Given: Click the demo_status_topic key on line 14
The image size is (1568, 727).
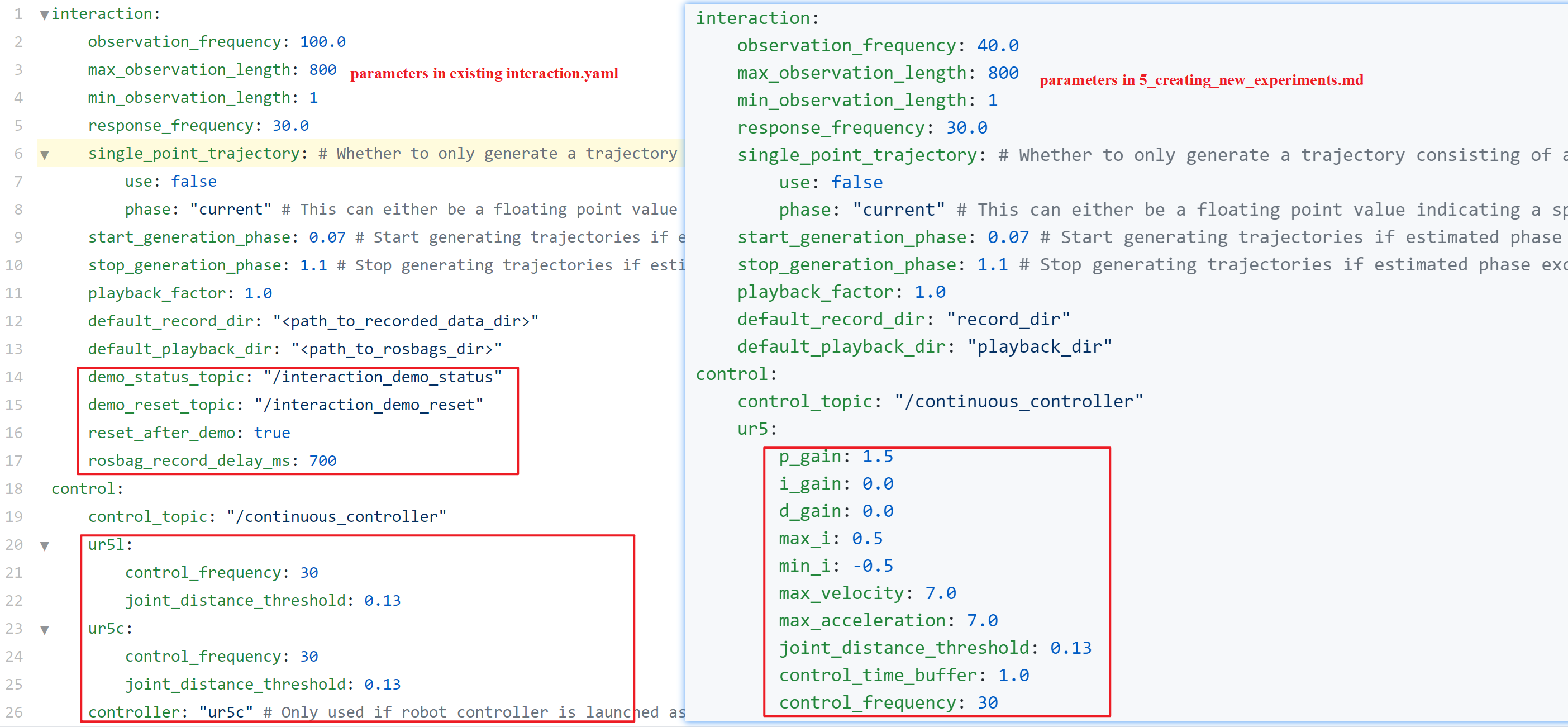Looking at the screenshot, I should (167, 377).
